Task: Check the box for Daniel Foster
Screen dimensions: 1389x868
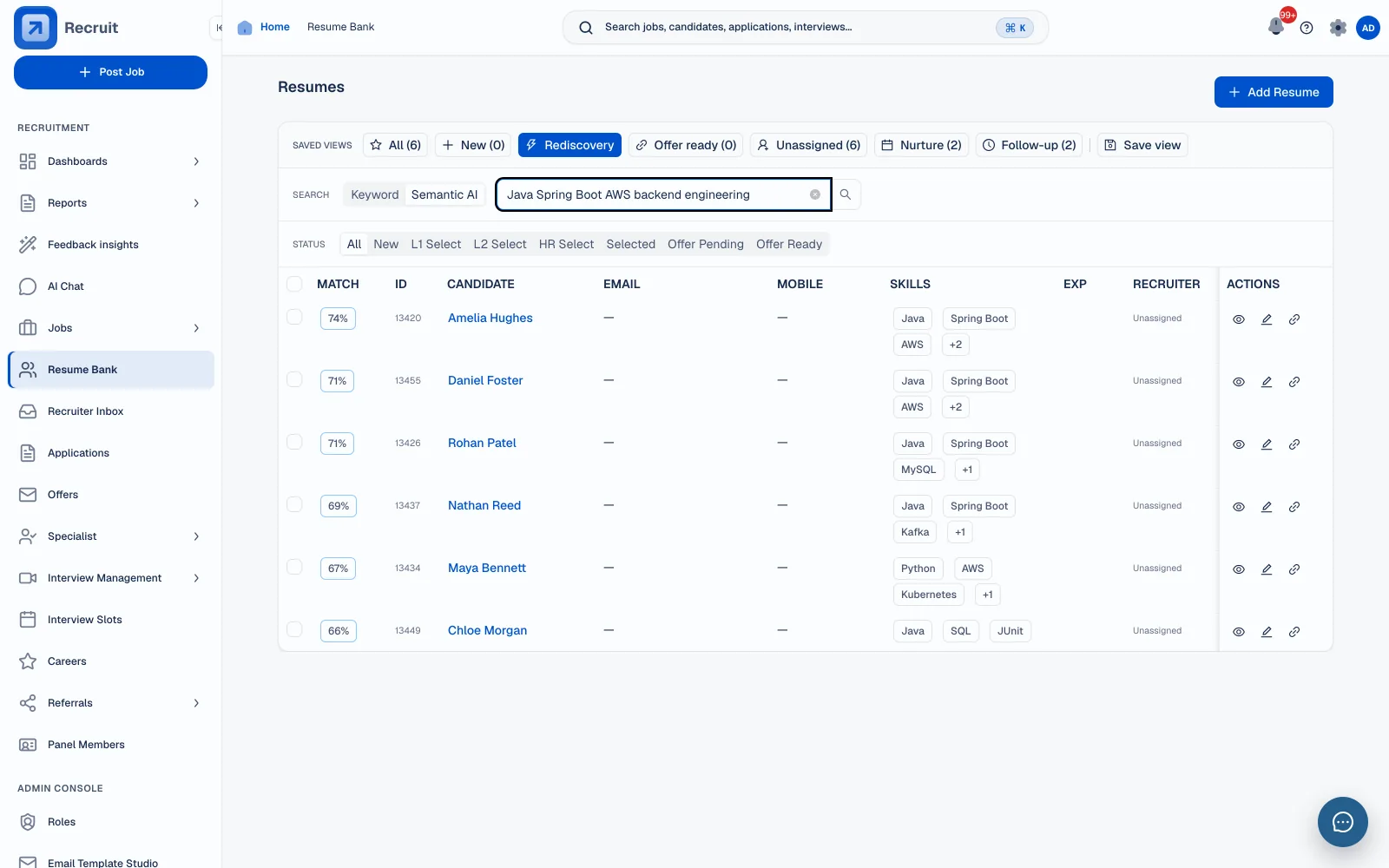Action: tap(295, 379)
